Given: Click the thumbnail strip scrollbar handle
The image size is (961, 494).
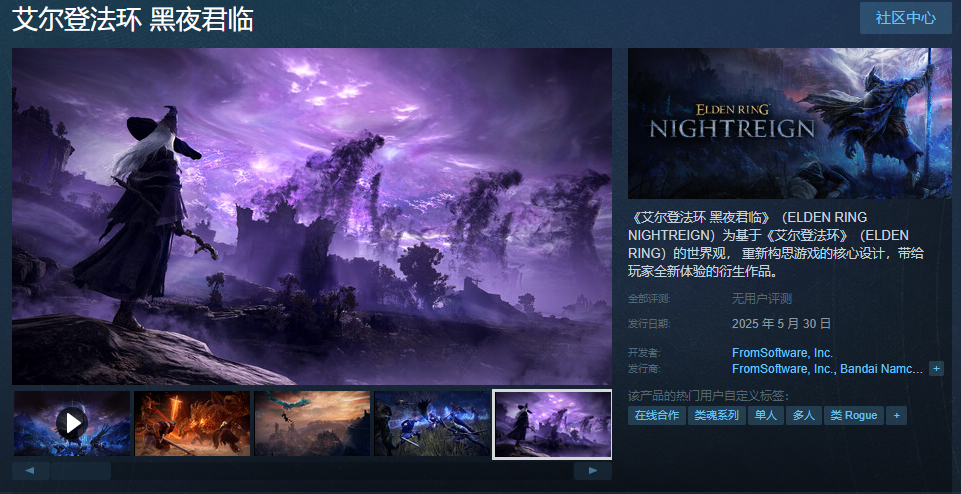Looking at the screenshot, I should [x=81, y=471].
